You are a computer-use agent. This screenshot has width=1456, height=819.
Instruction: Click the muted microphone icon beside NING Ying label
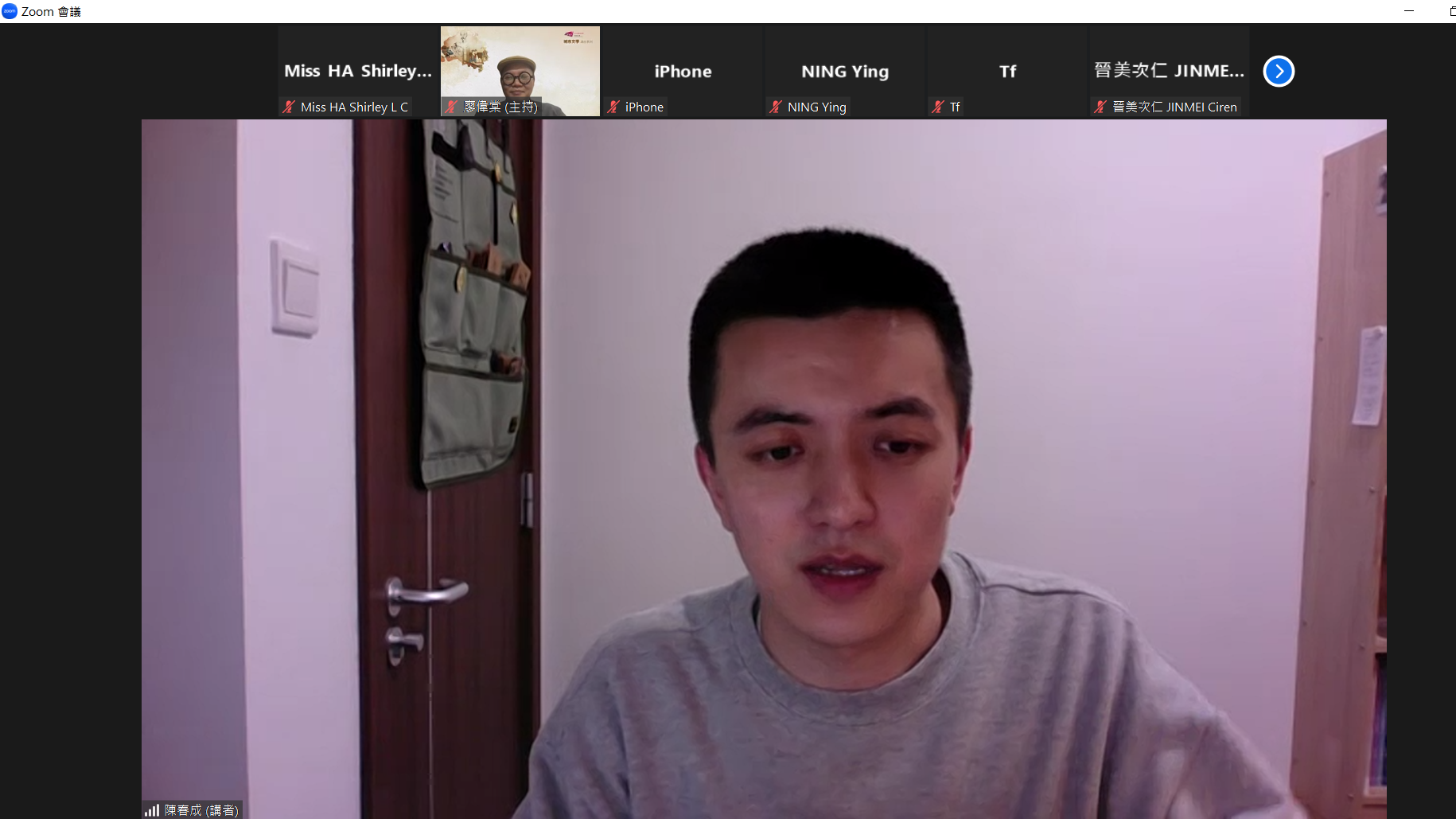tap(776, 107)
